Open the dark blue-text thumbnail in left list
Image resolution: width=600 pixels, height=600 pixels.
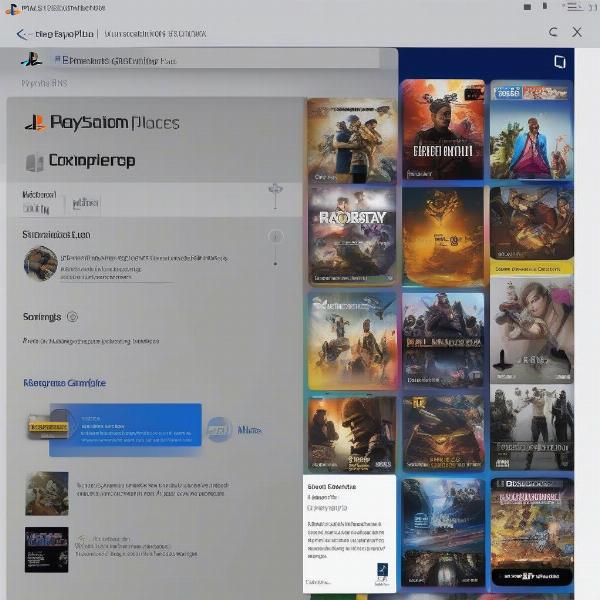pyautogui.click(x=47, y=549)
